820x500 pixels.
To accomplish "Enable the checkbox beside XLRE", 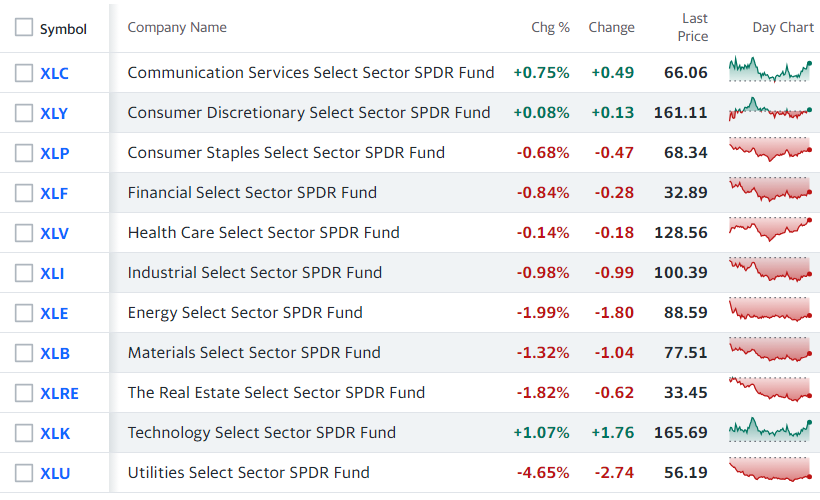I will (24, 393).
